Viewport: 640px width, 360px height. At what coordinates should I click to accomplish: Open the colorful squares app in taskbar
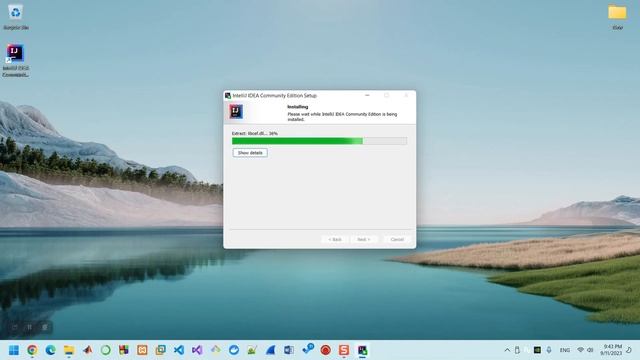(124, 350)
